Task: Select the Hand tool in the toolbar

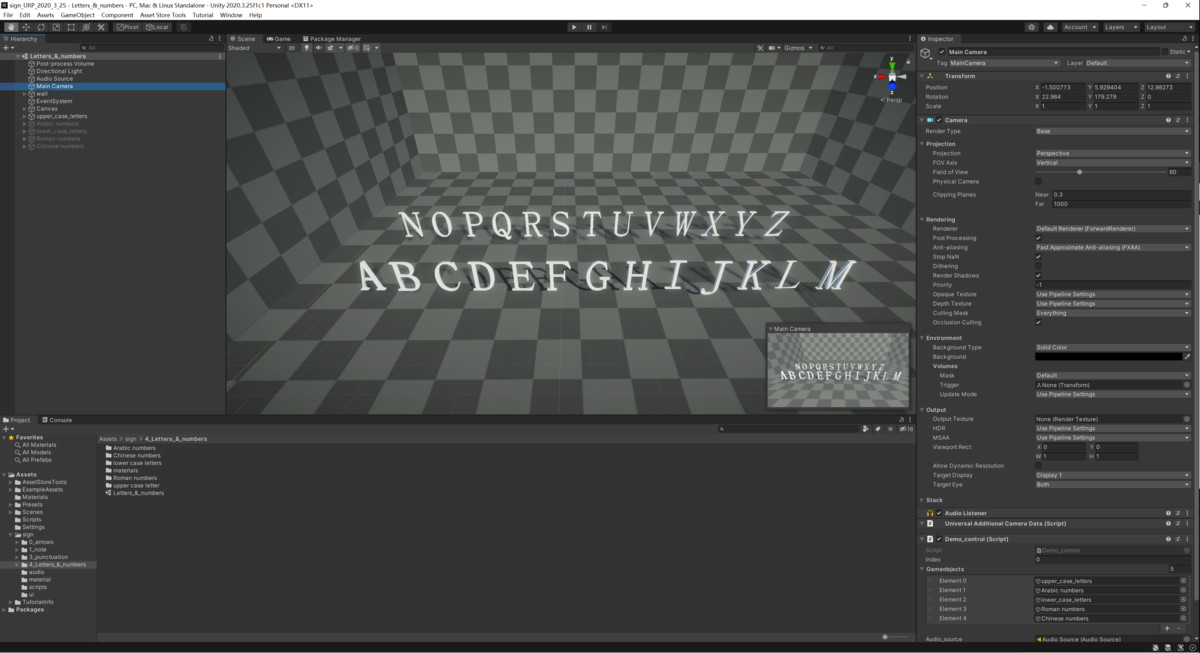Action: [10, 27]
